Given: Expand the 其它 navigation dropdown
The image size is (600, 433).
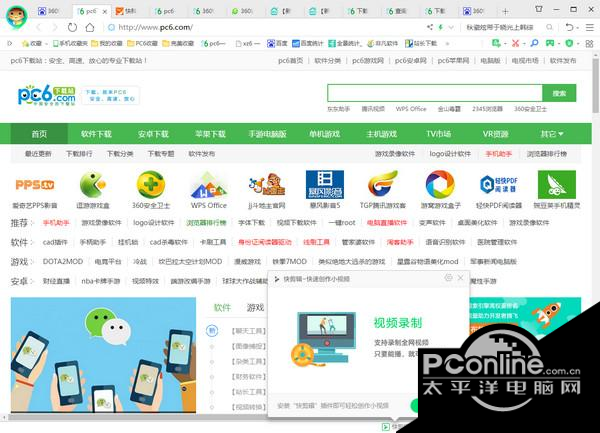Looking at the screenshot, I should click(x=552, y=134).
